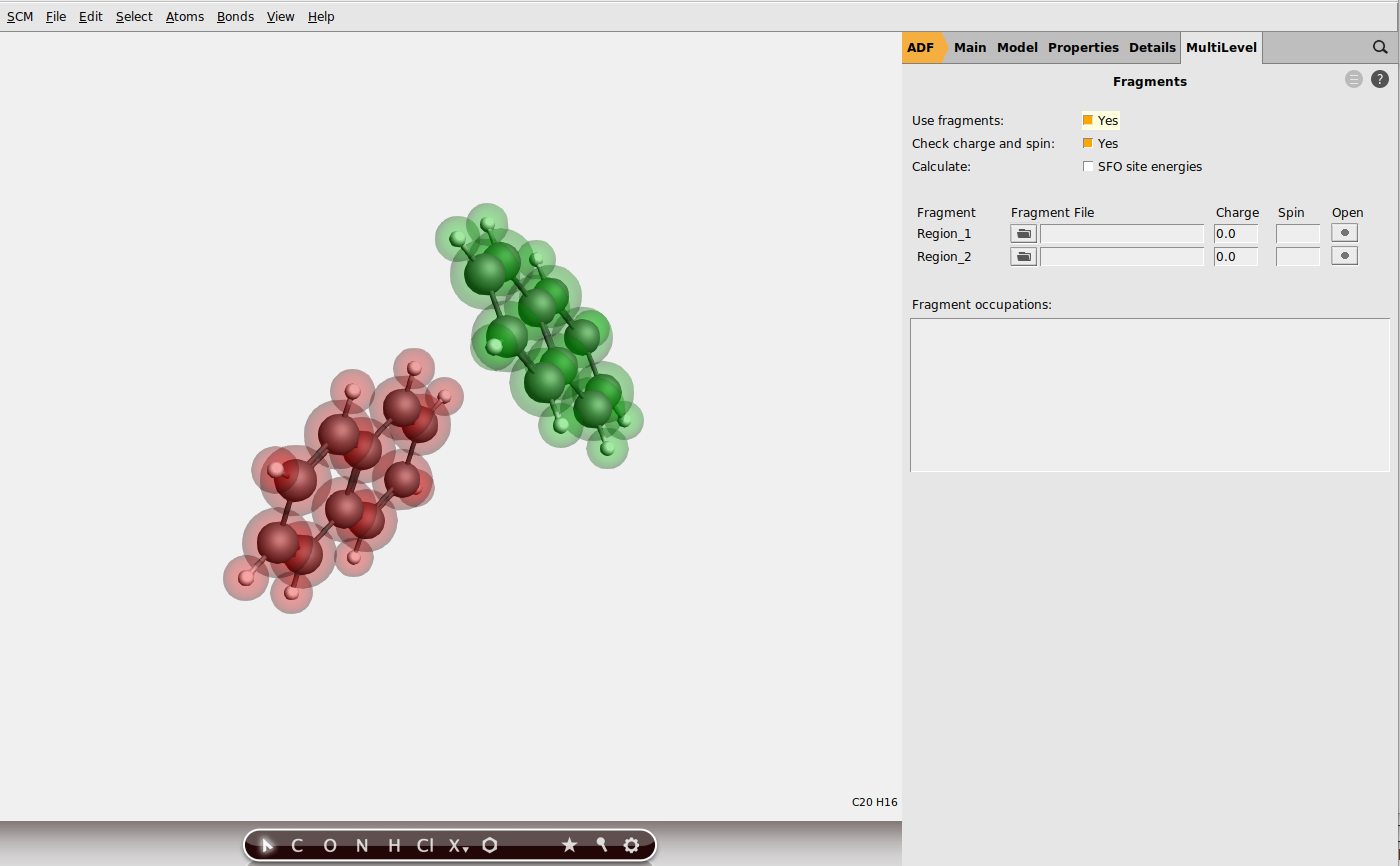
Task: Open the toolbar settings gear
Action: (631, 845)
